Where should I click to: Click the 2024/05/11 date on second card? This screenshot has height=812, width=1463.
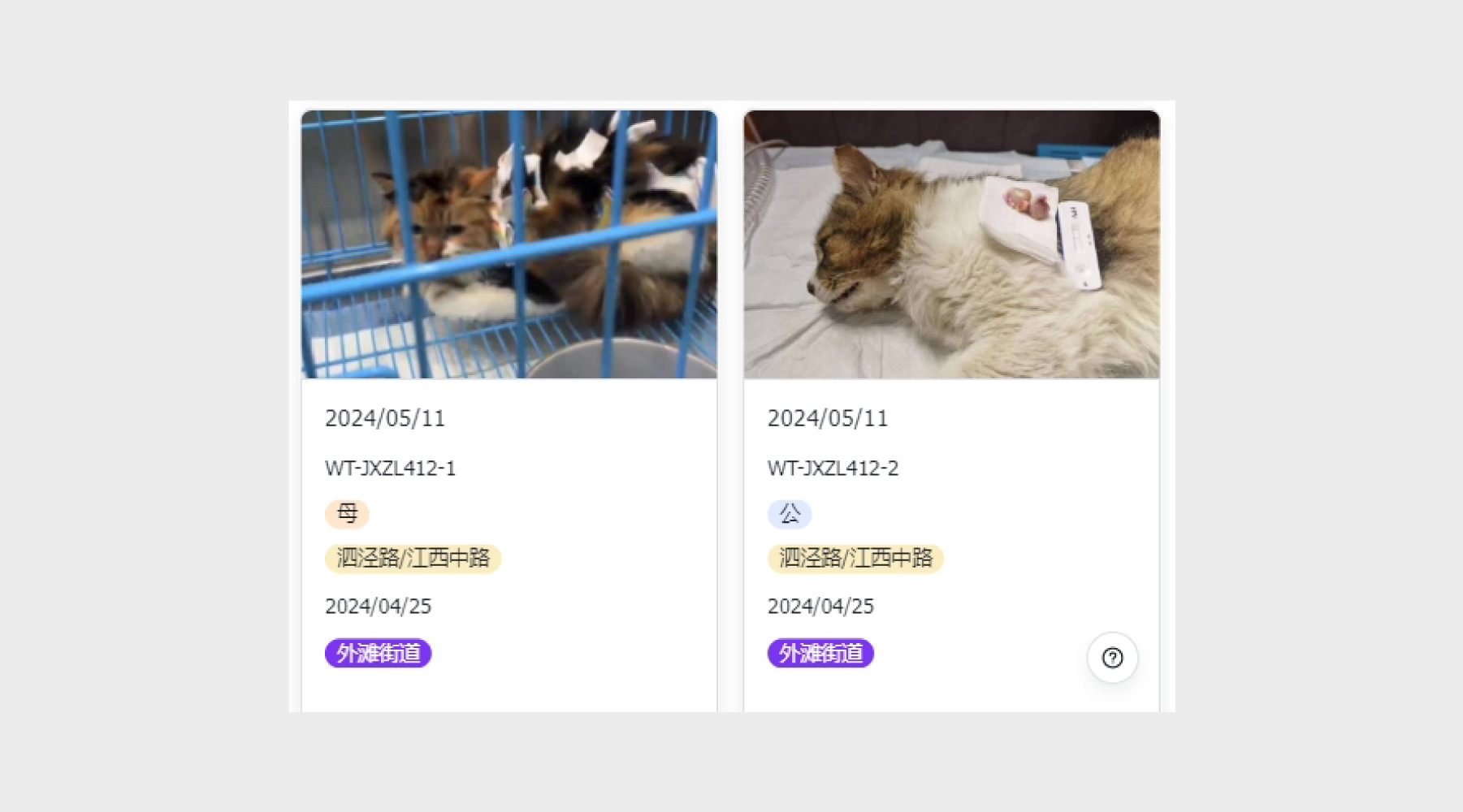(x=828, y=418)
